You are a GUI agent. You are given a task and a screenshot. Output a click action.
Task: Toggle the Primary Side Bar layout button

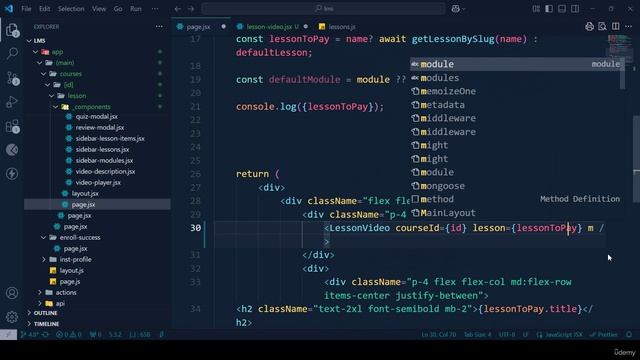tap(549, 9)
